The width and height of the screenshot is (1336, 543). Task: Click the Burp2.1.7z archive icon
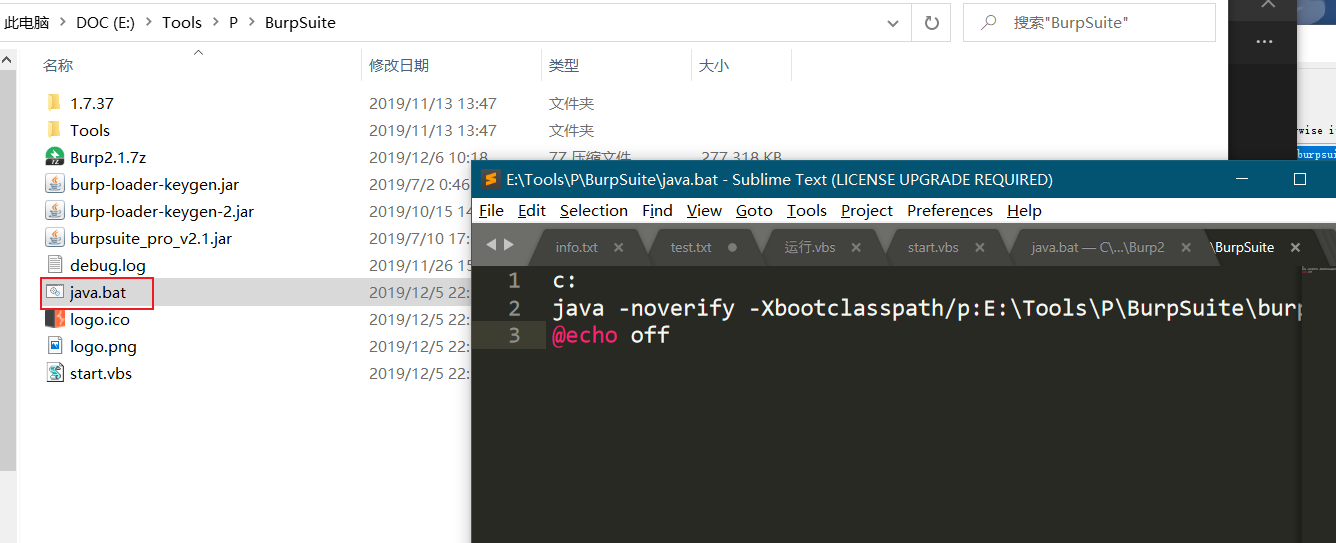click(54, 157)
